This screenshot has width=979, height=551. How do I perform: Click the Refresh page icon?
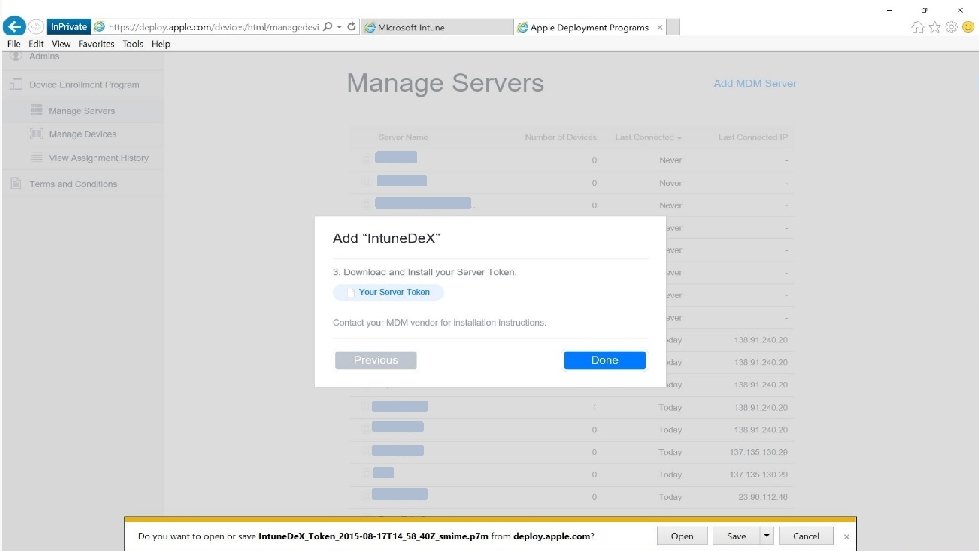(352, 27)
